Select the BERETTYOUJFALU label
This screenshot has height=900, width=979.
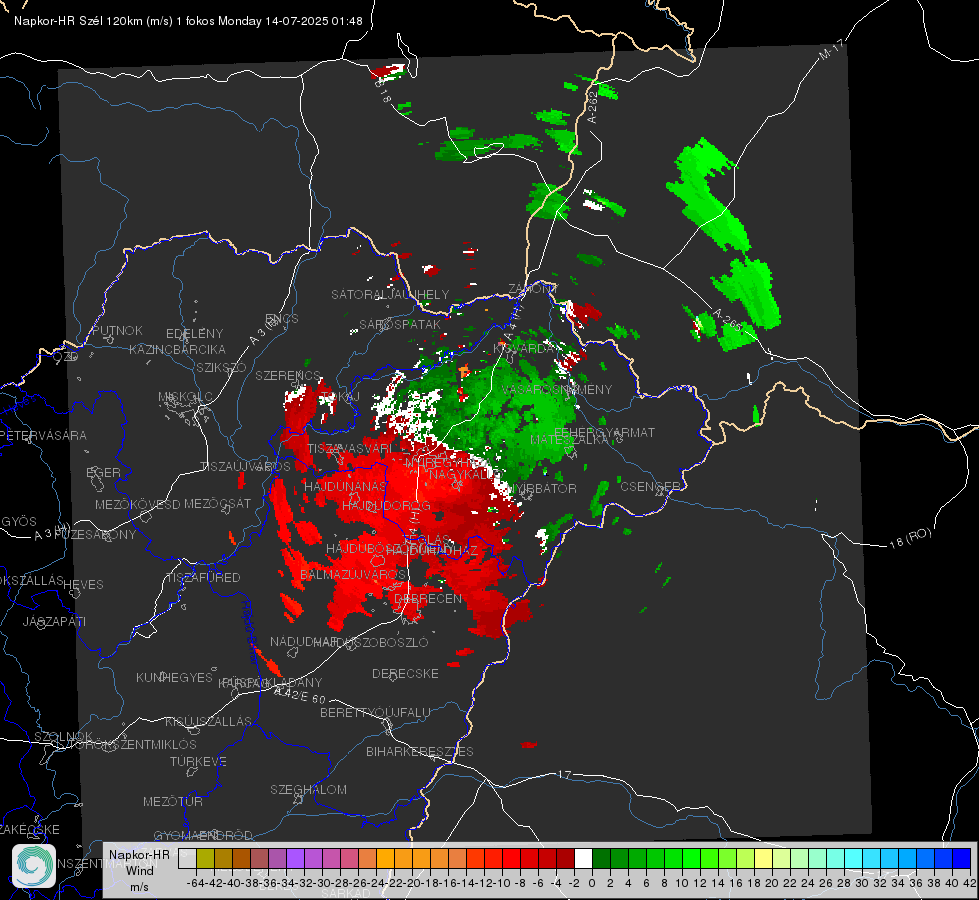(x=375, y=712)
